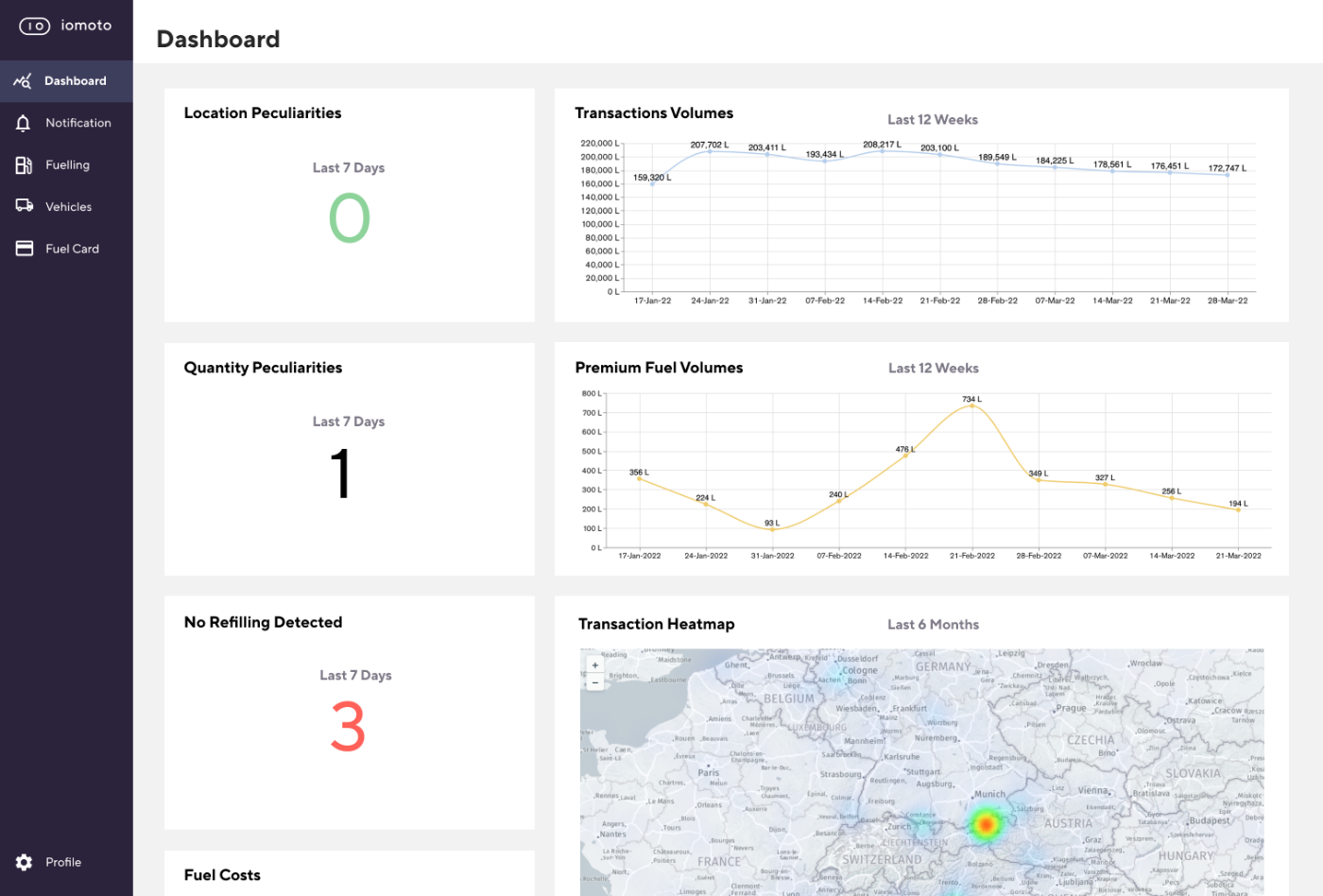This screenshot has height=896, width=1323.
Task: Open the Notification menu item
Action: [66, 123]
